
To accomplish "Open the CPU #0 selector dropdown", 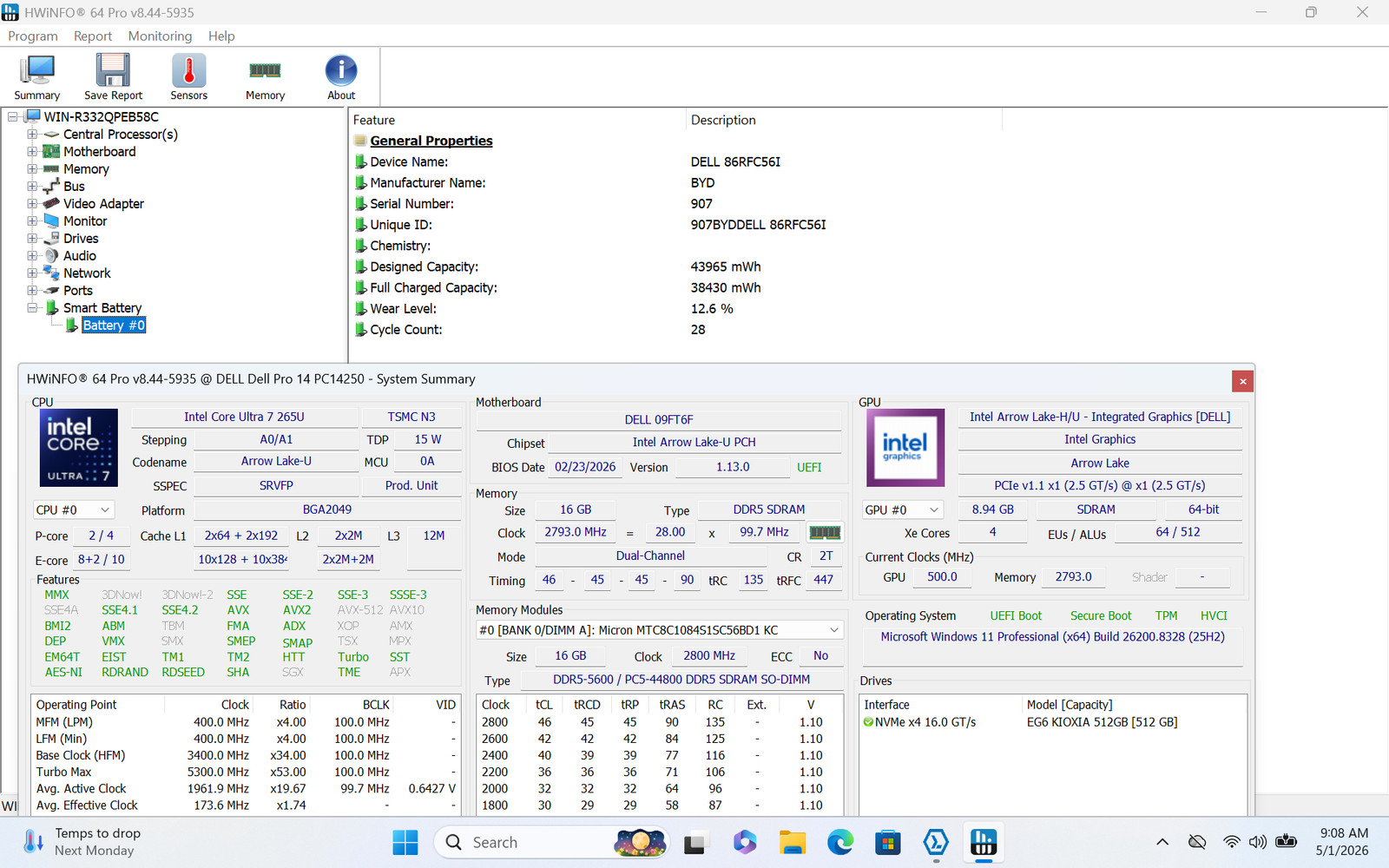I will tap(74, 510).
